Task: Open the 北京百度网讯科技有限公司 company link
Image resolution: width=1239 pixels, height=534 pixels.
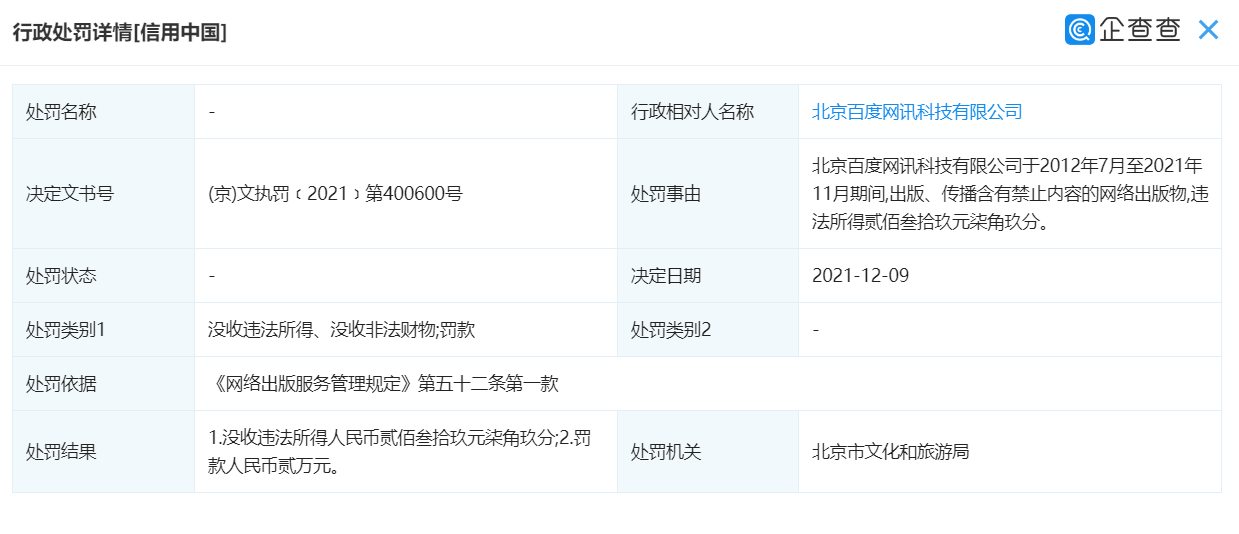Action: pos(917,112)
